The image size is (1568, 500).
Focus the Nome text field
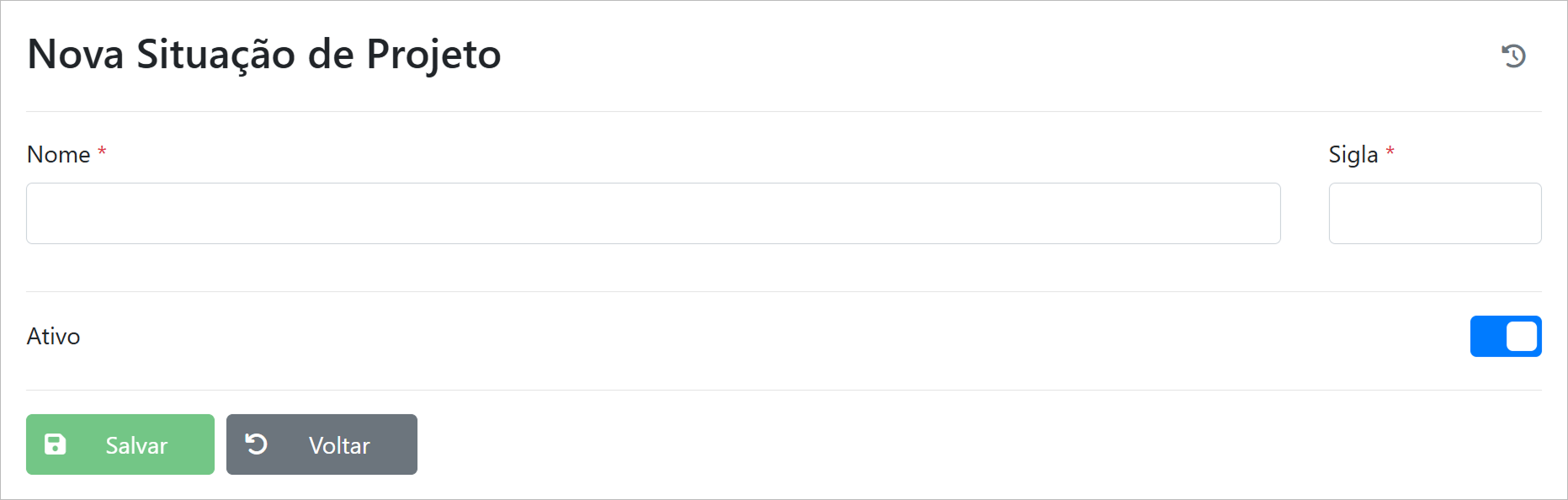point(653,214)
